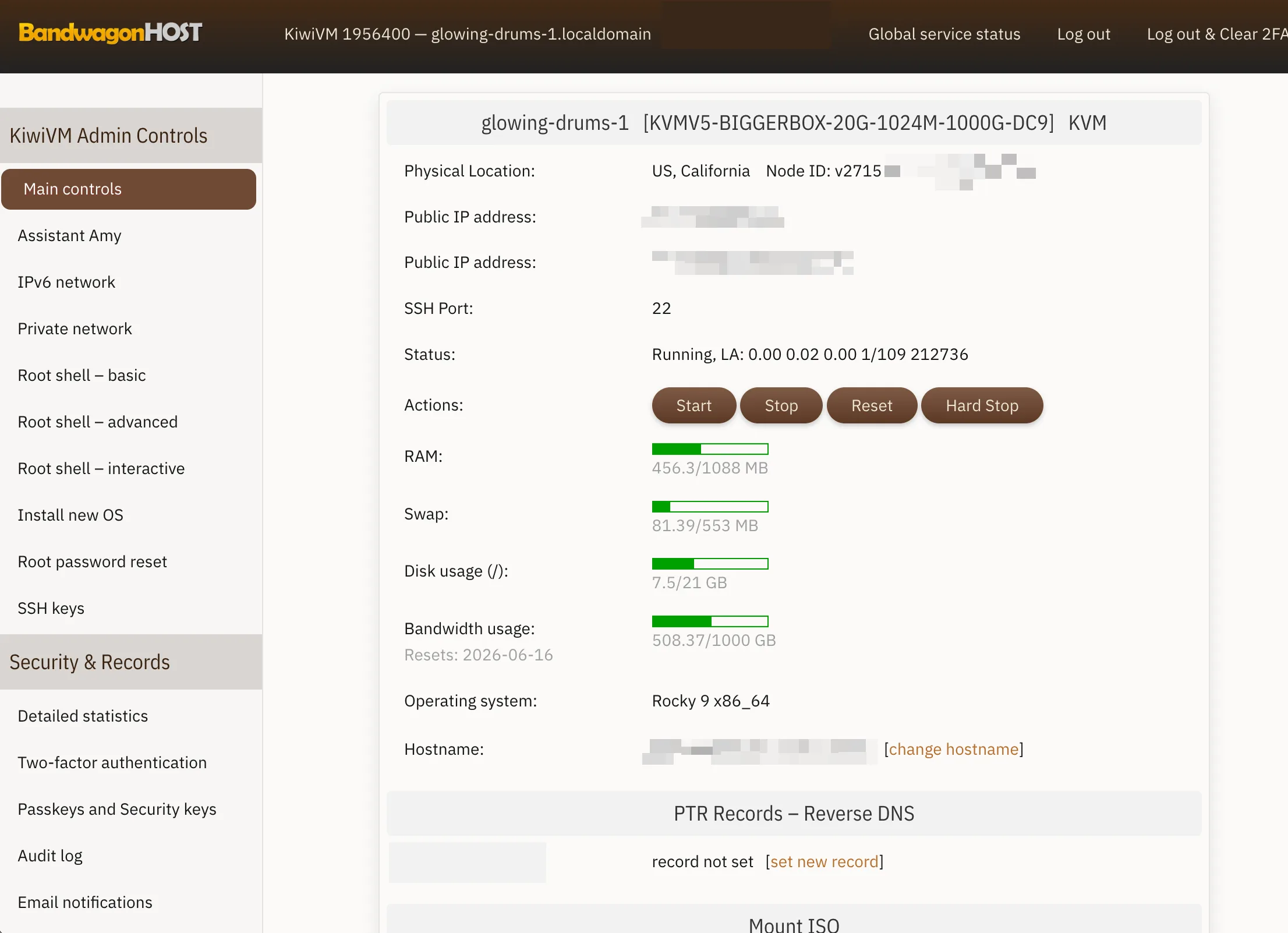The image size is (1288, 933).
Task: Click the Bandwidth usage: label
Action: [469, 629]
